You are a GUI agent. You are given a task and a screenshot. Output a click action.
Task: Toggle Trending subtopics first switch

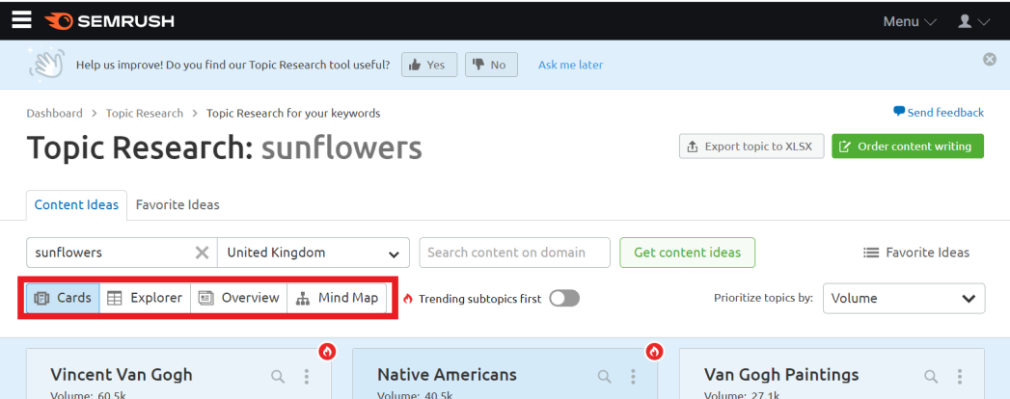pos(564,298)
